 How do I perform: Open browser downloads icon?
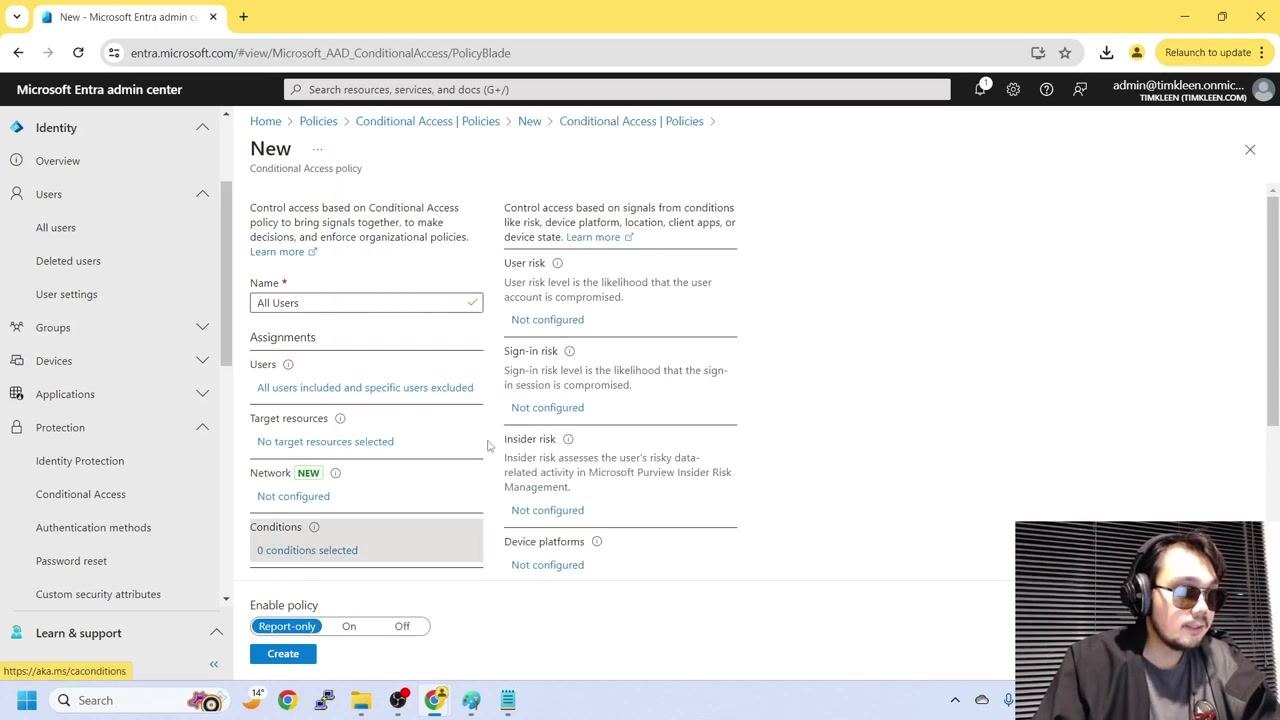pos(1106,52)
